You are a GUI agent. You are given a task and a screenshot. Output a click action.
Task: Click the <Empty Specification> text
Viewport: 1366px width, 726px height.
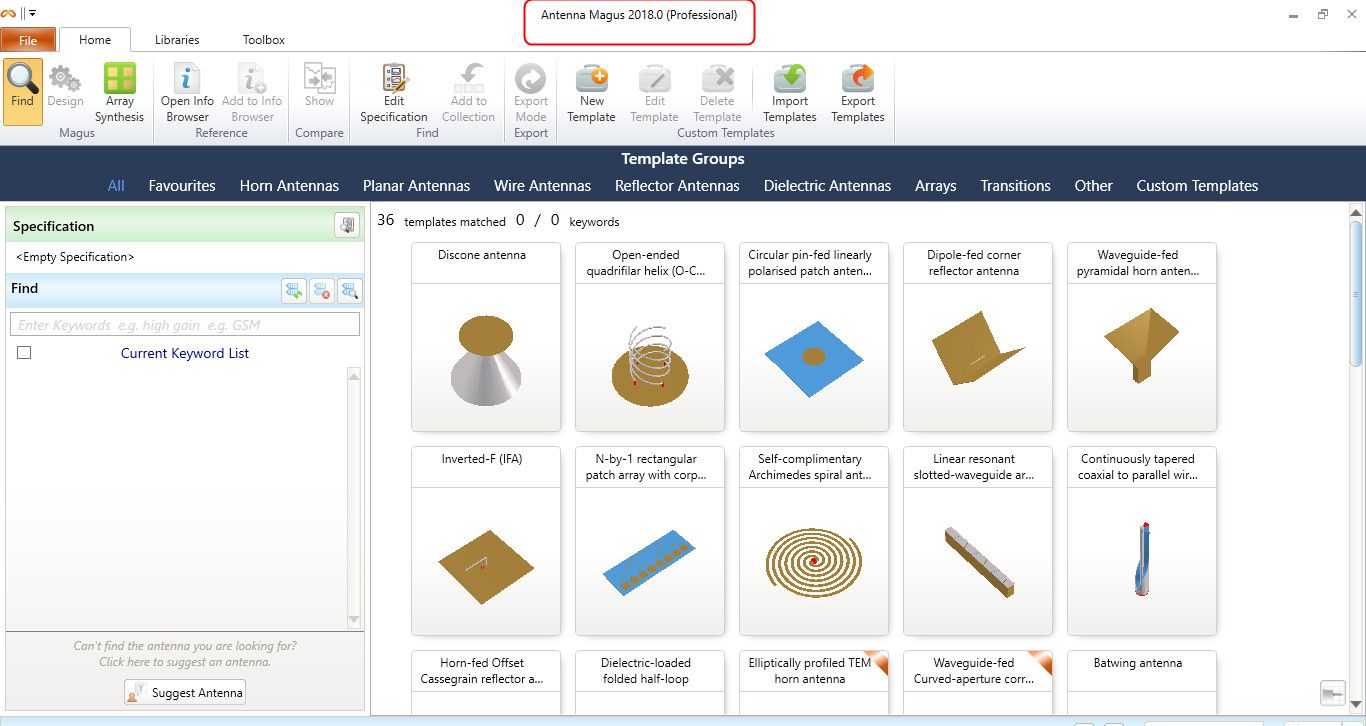75,257
